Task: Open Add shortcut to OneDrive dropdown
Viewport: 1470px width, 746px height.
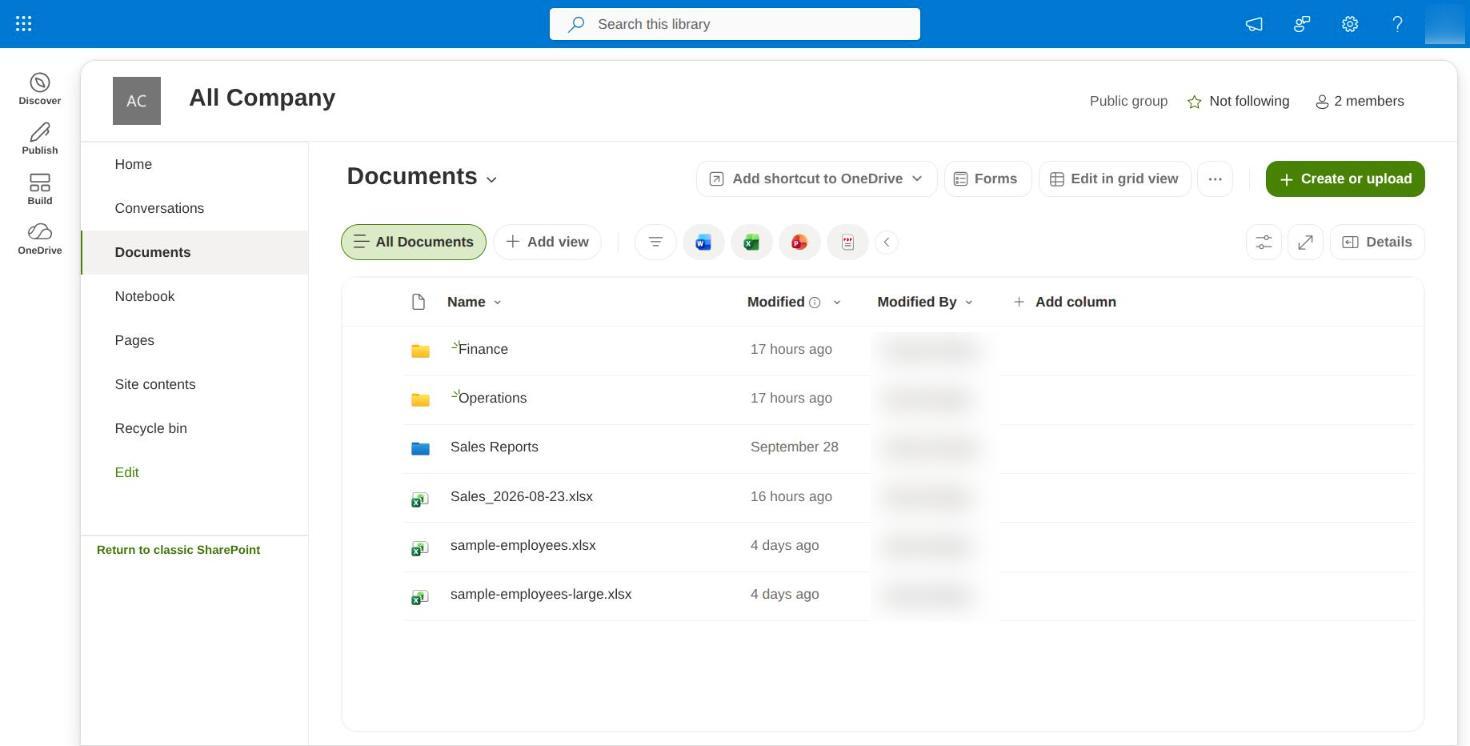Action: pyautogui.click(x=817, y=179)
